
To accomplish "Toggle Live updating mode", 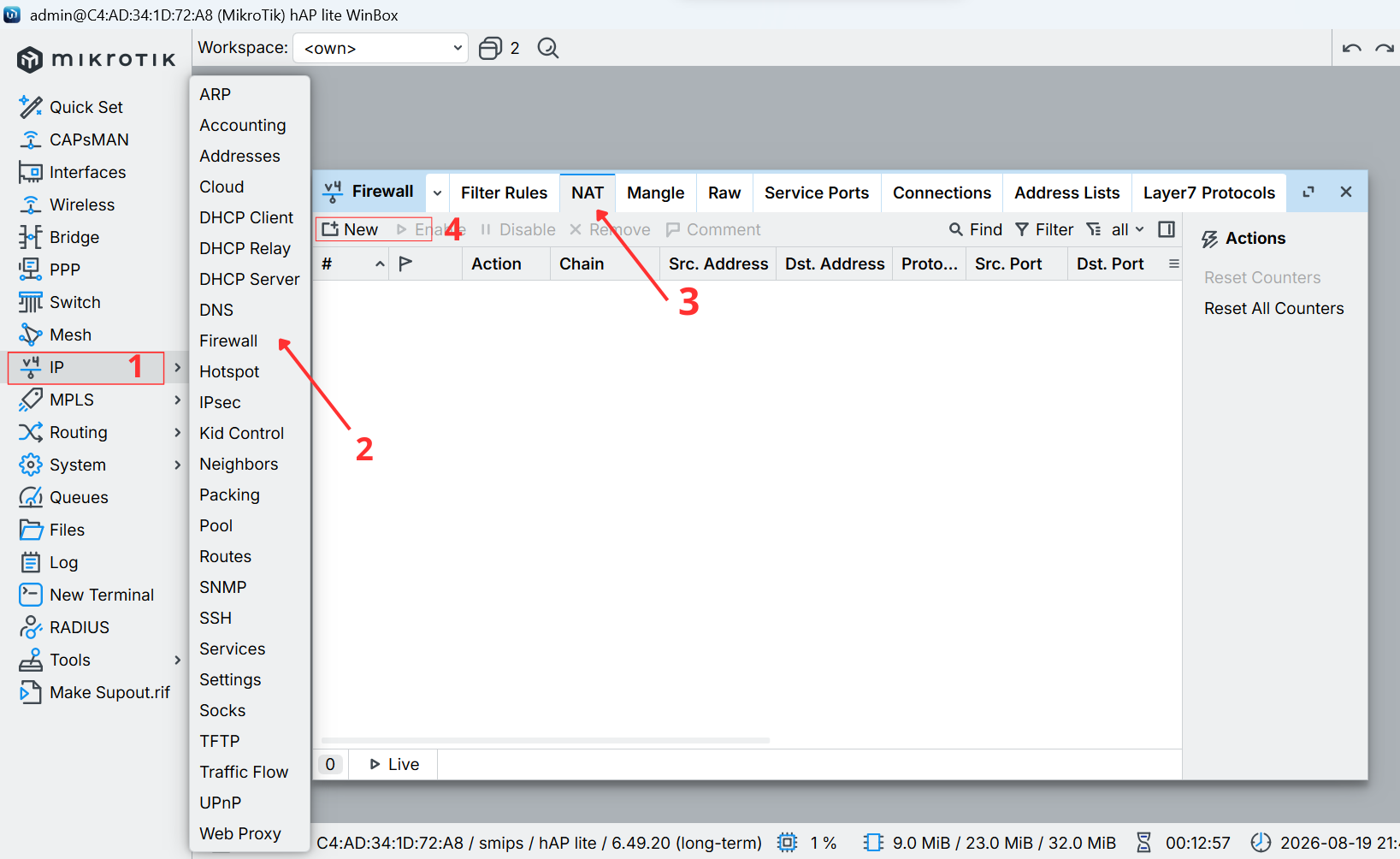I will click(x=394, y=764).
